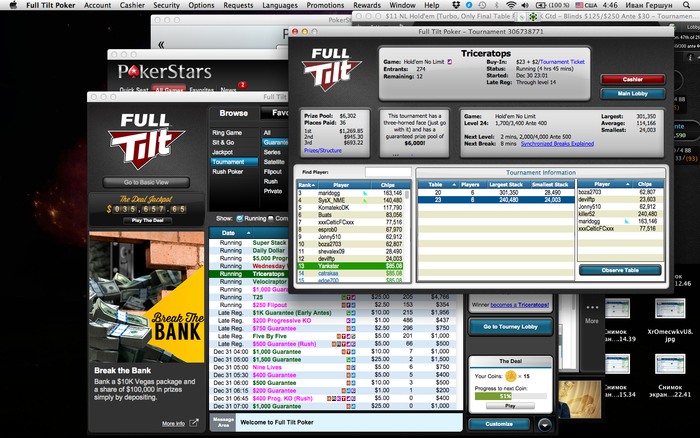The width and height of the screenshot is (700, 438).
Task: Open the Wi-Fi status icon
Action: click(511, 5)
